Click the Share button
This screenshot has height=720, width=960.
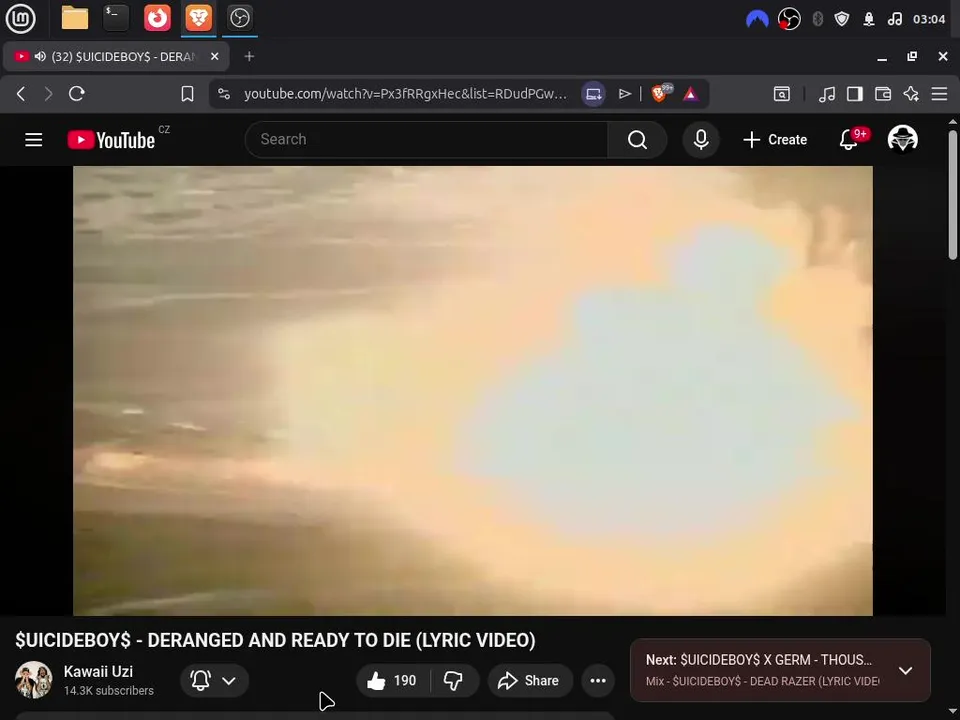[530, 680]
